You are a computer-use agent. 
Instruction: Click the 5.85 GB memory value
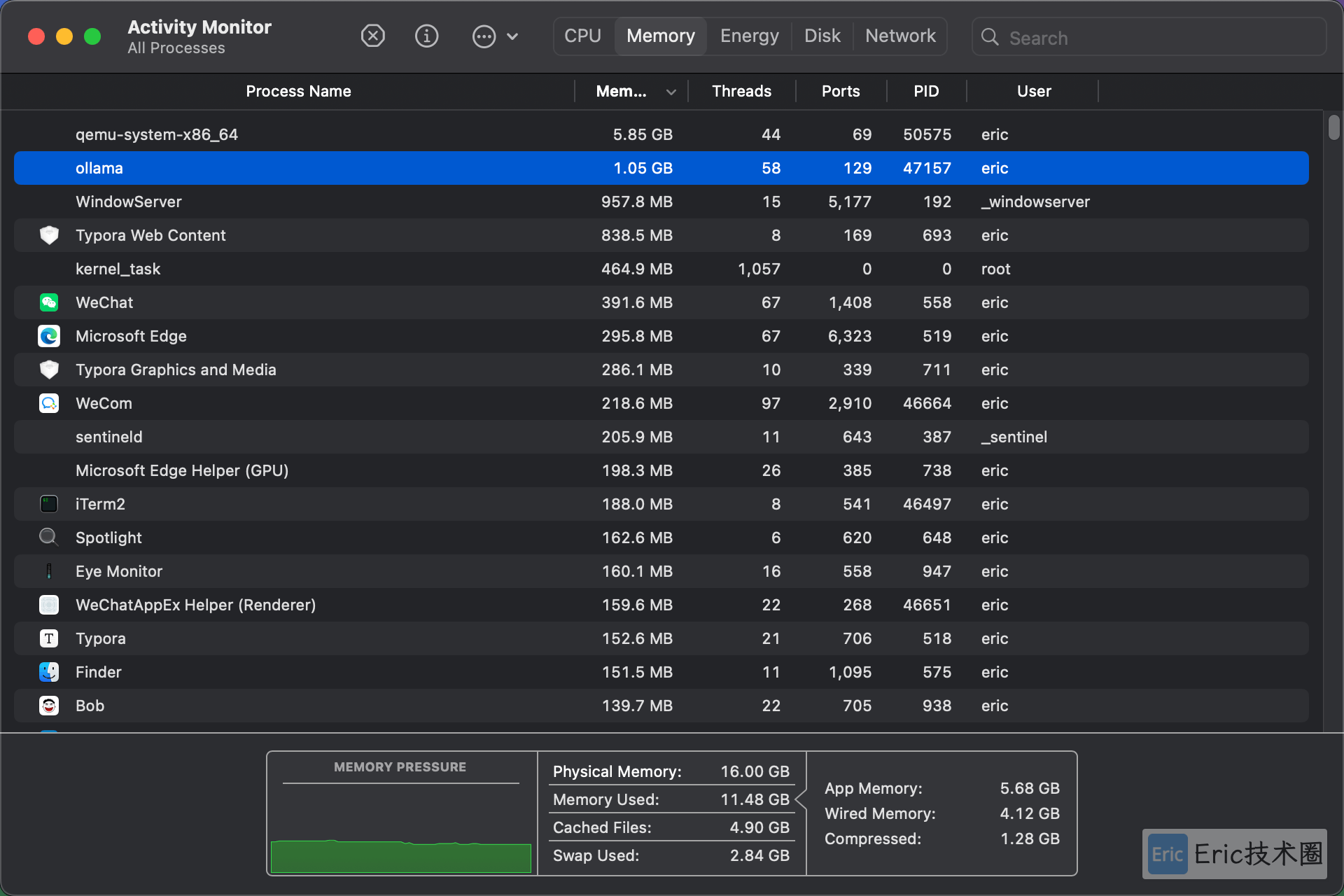click(643, 134)
